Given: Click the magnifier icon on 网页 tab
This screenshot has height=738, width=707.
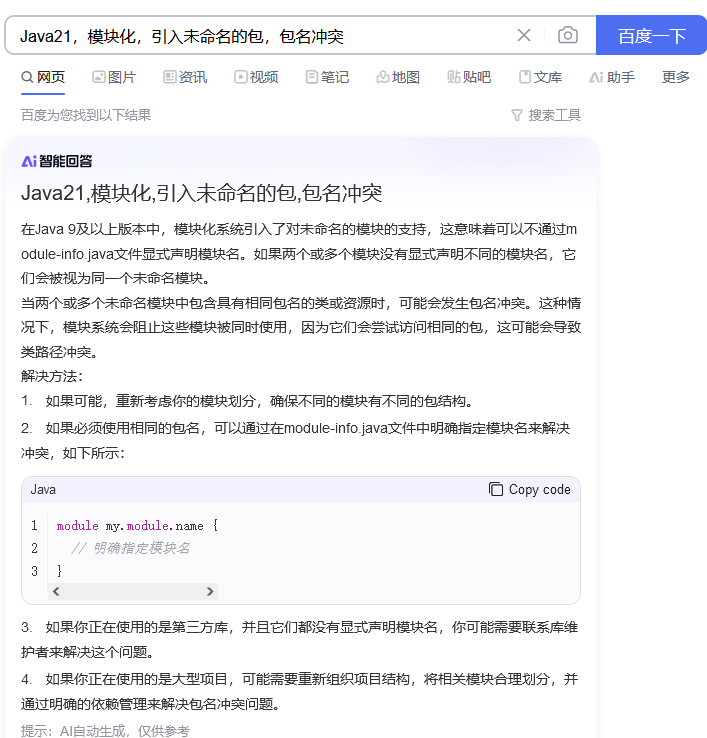Looking at the screenshot, I should pos(27,77).
